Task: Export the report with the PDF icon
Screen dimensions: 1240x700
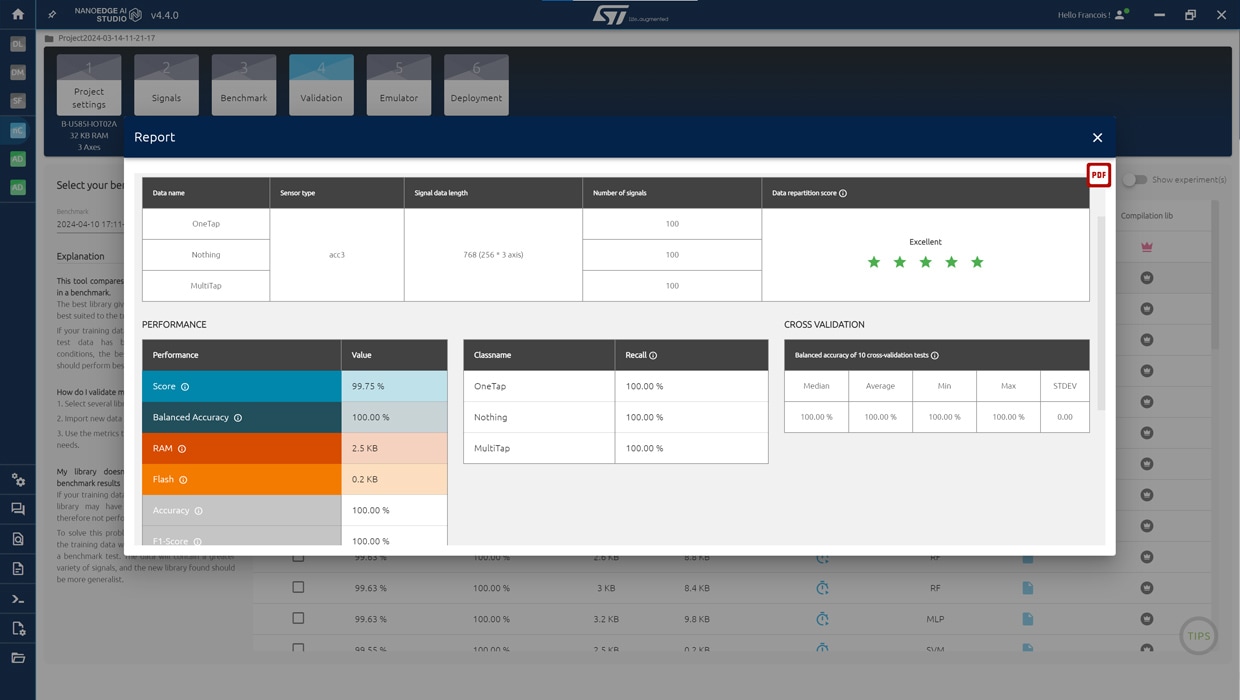Action: click(1098, 175)
